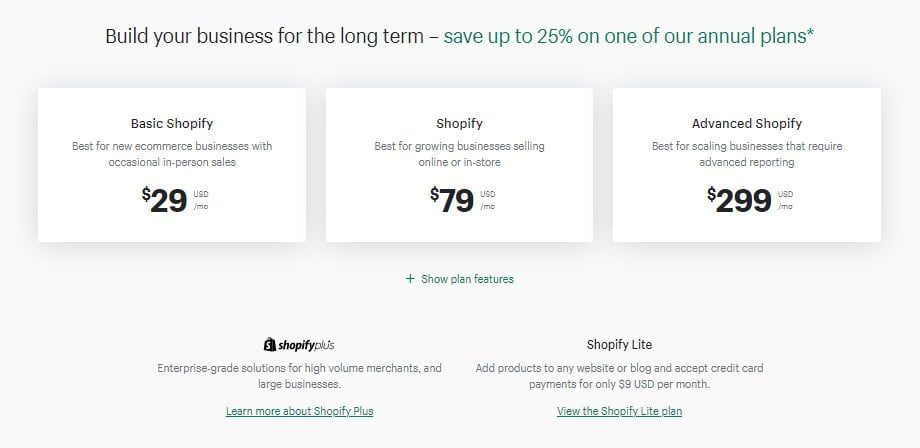Click the plus icon beside Show plan features
Viewport: 920px width, 448px height.
click(x=410, y=279)
